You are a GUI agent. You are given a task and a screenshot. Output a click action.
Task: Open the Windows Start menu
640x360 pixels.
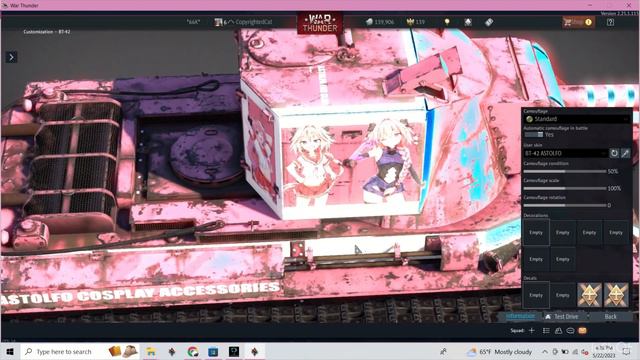pos(10,351)
